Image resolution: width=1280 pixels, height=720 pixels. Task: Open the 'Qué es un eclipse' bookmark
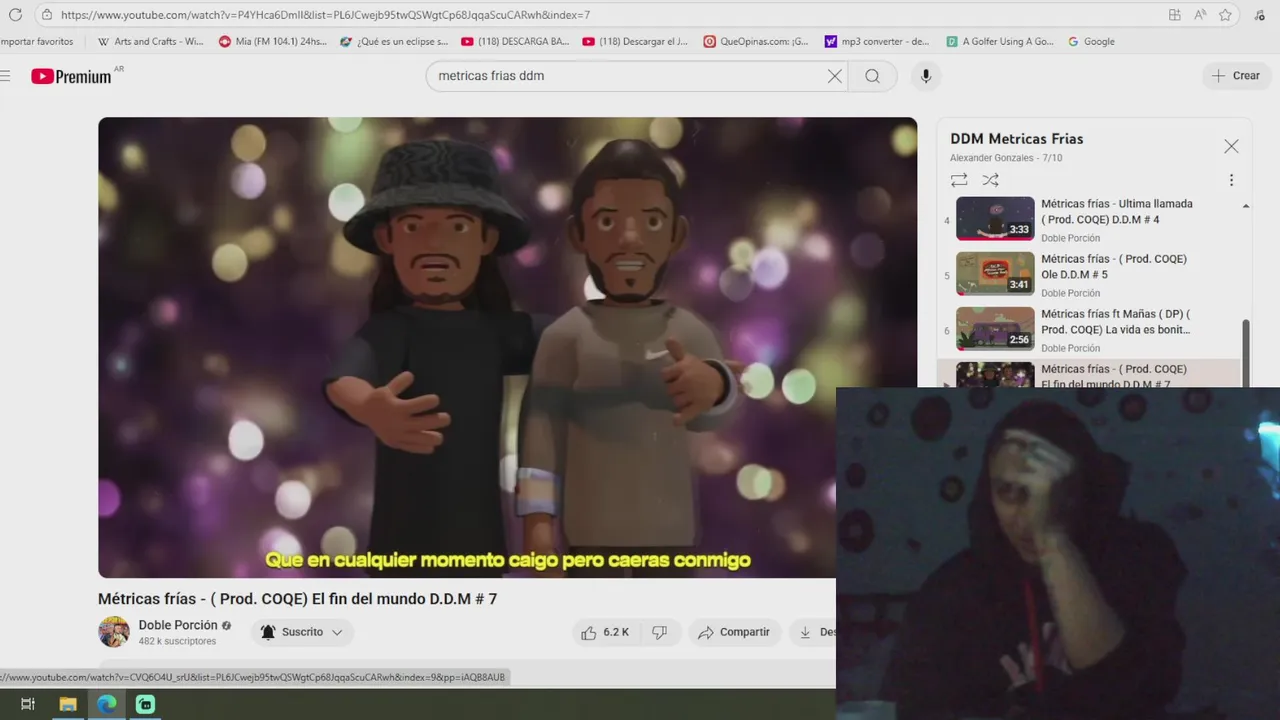click(x=394, y=42)
